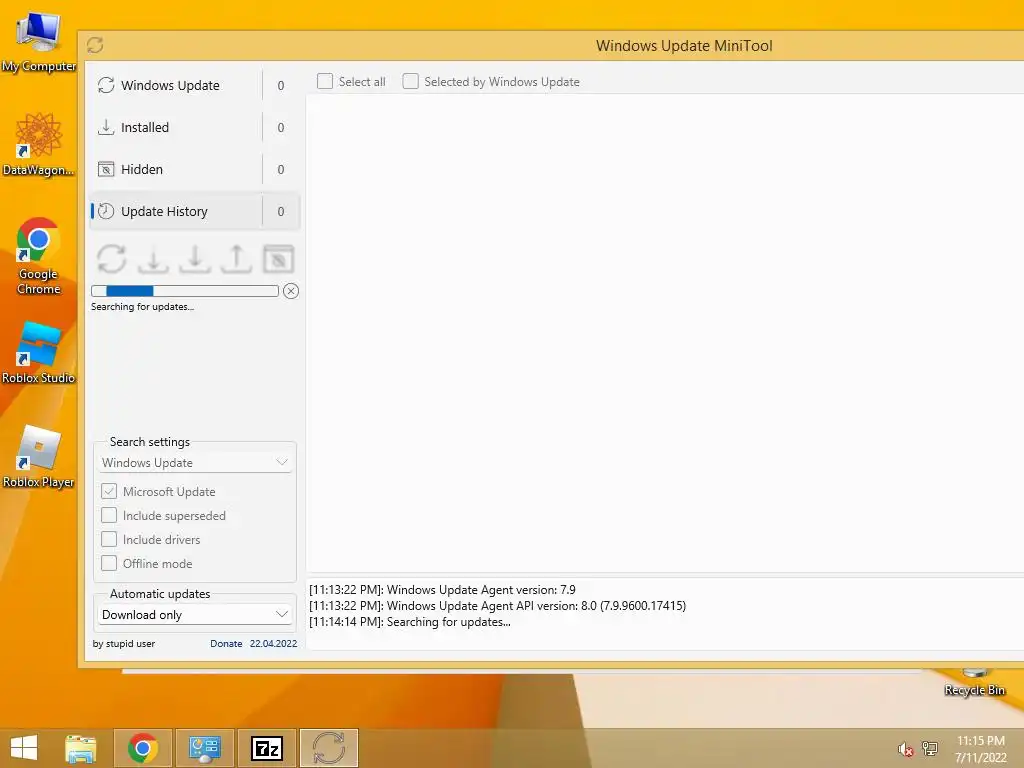
Task: Open the Control Panel taskbar icon
Action: pyautogui.click(x=205, y=748)
